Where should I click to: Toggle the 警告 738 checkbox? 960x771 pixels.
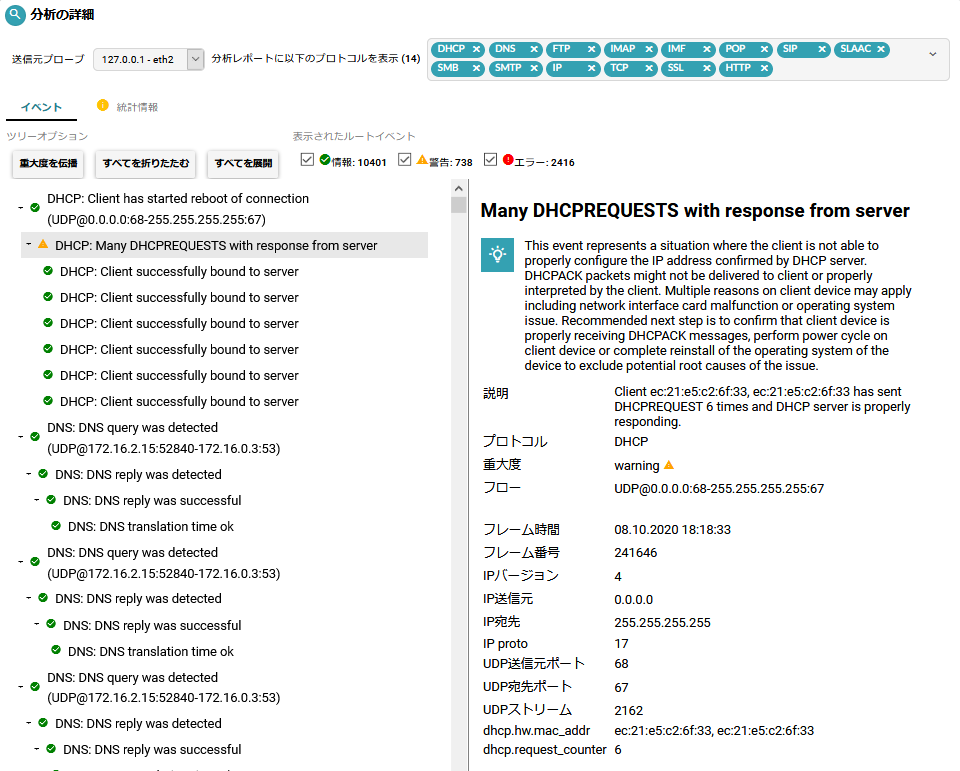(x=405, y=160)
